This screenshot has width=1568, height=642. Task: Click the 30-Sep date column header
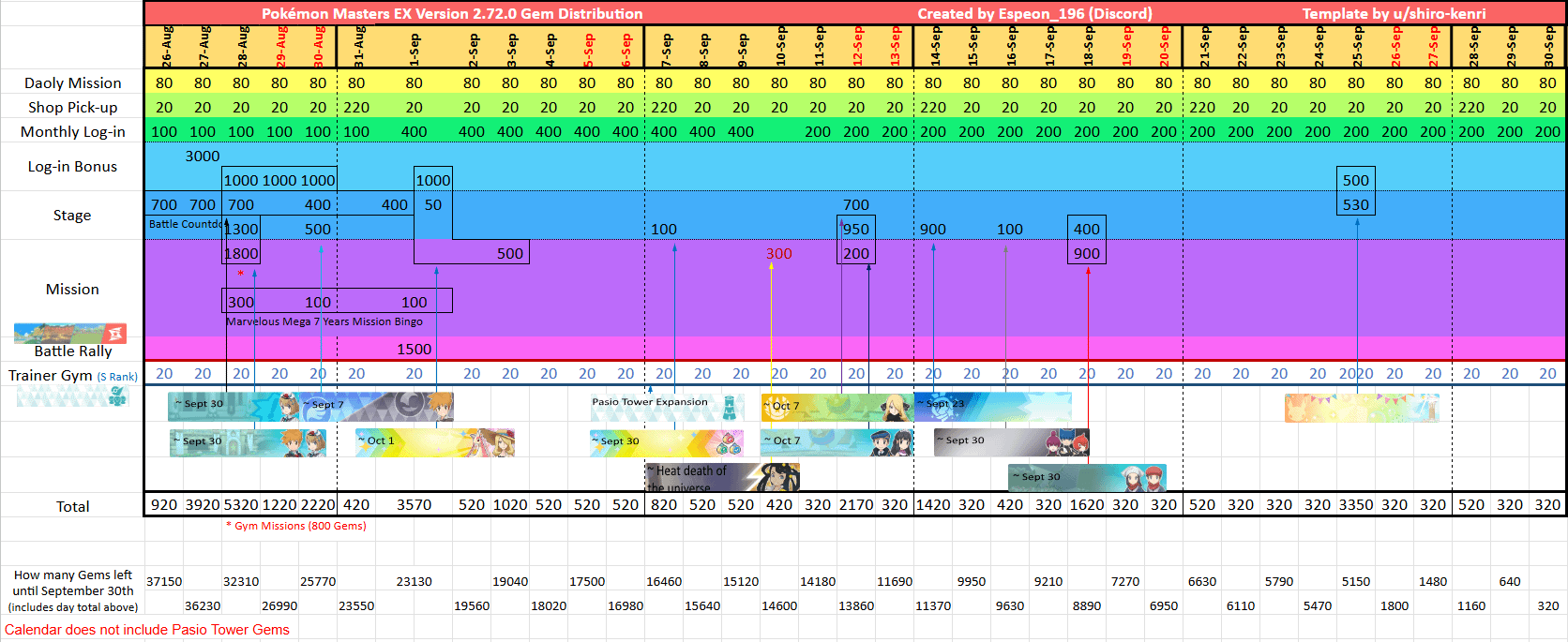tap(1548, 47)
